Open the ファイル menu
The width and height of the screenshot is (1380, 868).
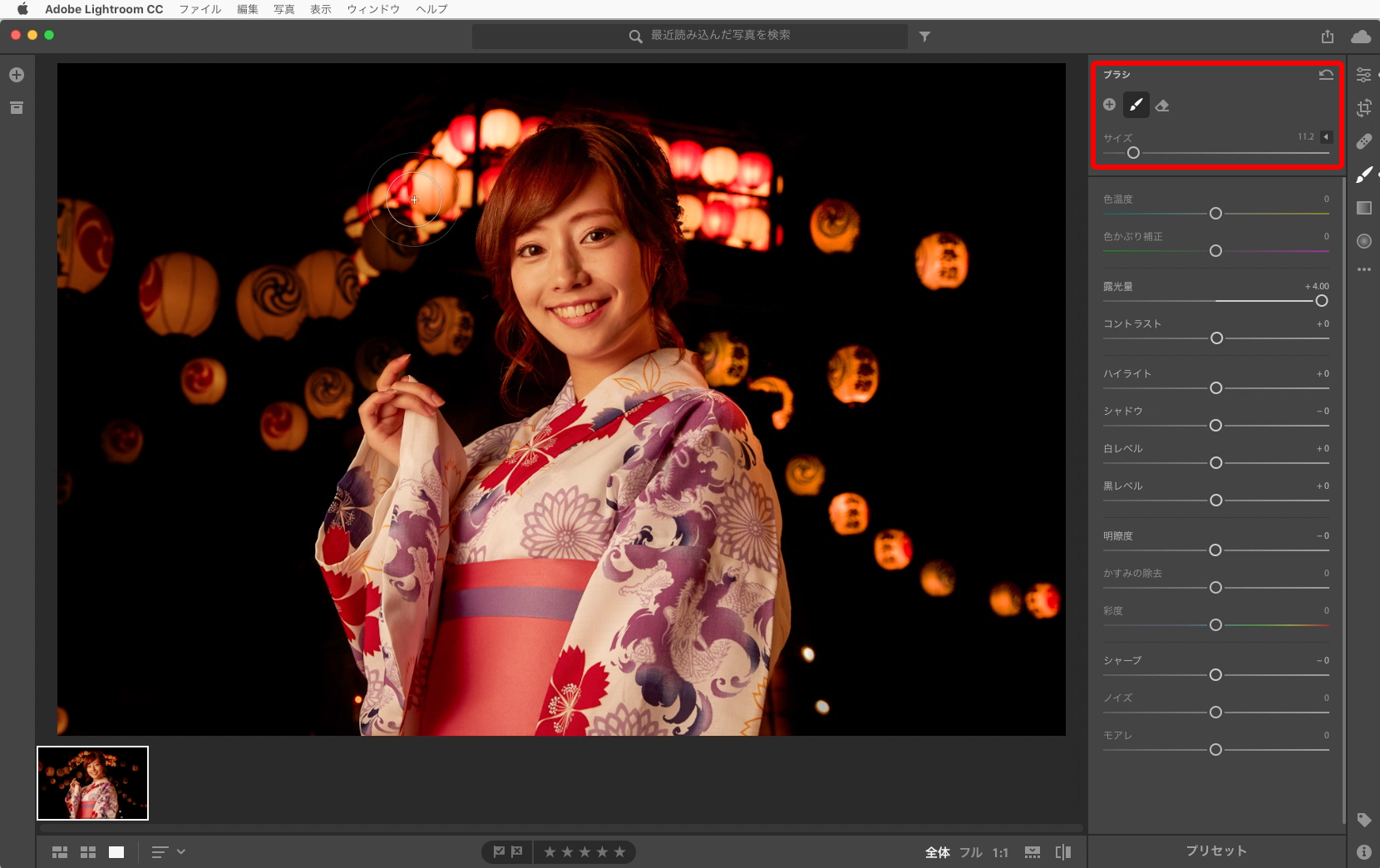coord(200,9)
